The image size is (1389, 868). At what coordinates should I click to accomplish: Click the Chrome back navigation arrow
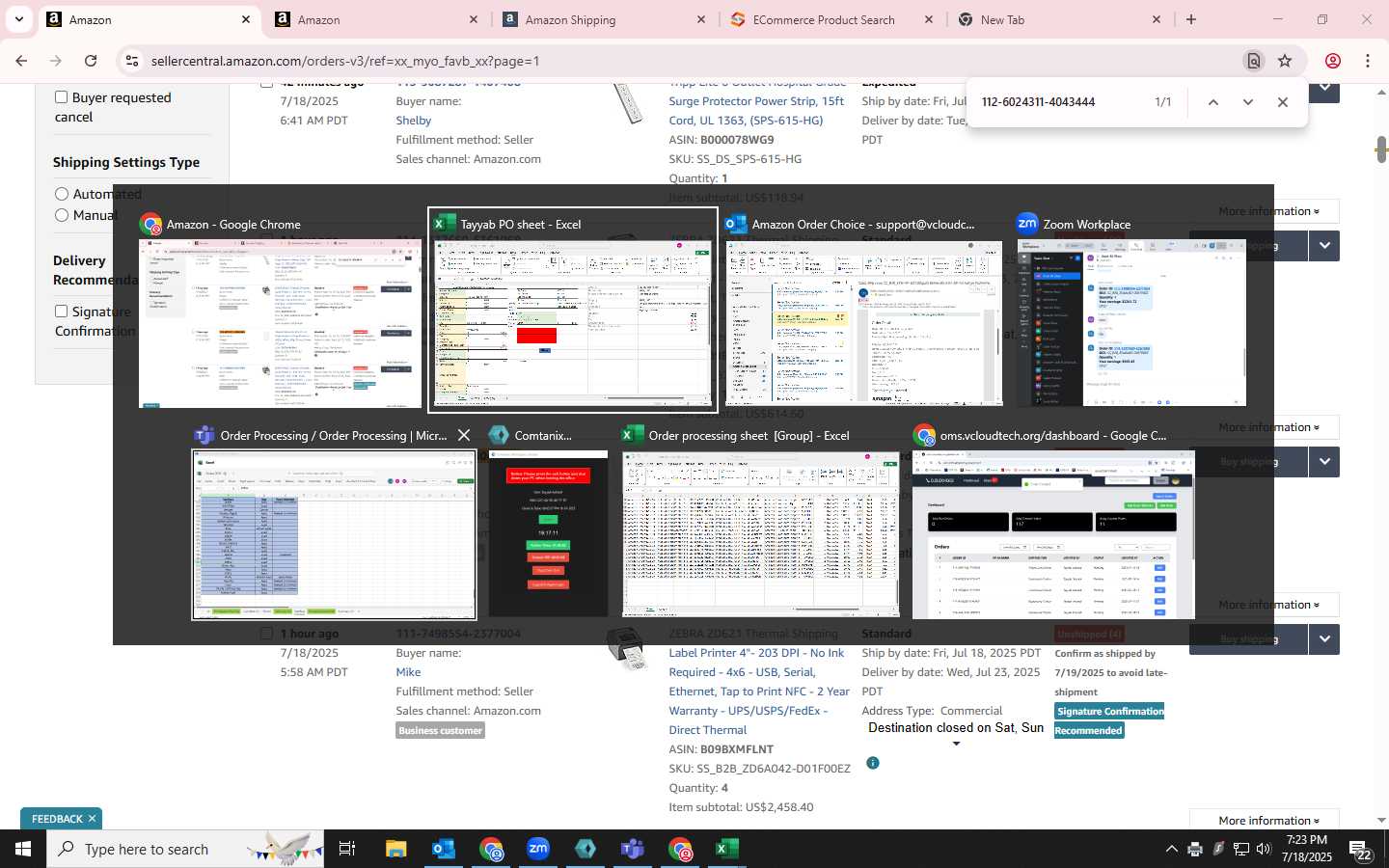tap(21, 61)
